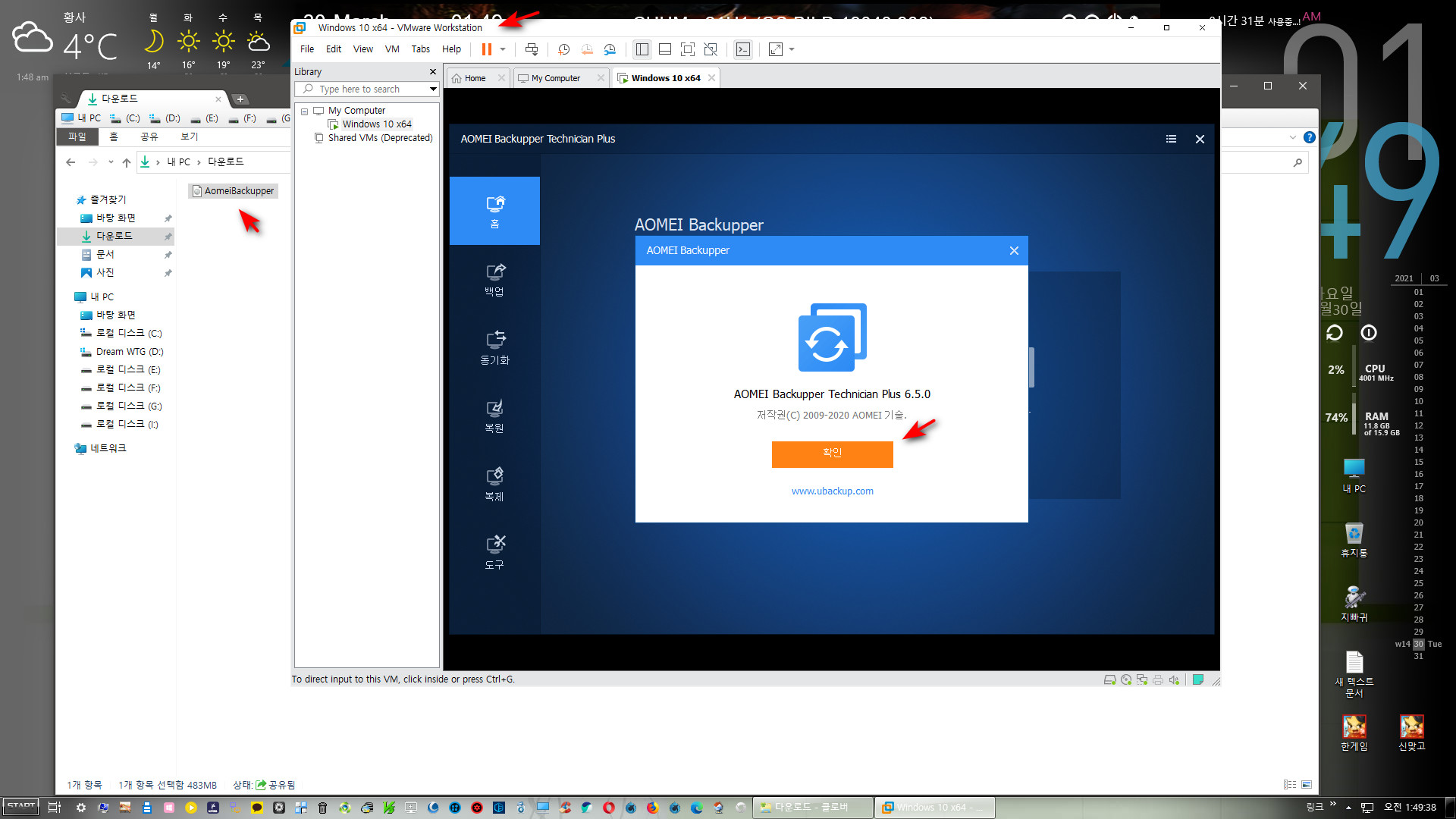Toggle the thumbnail bar view icon

[665, 49]
